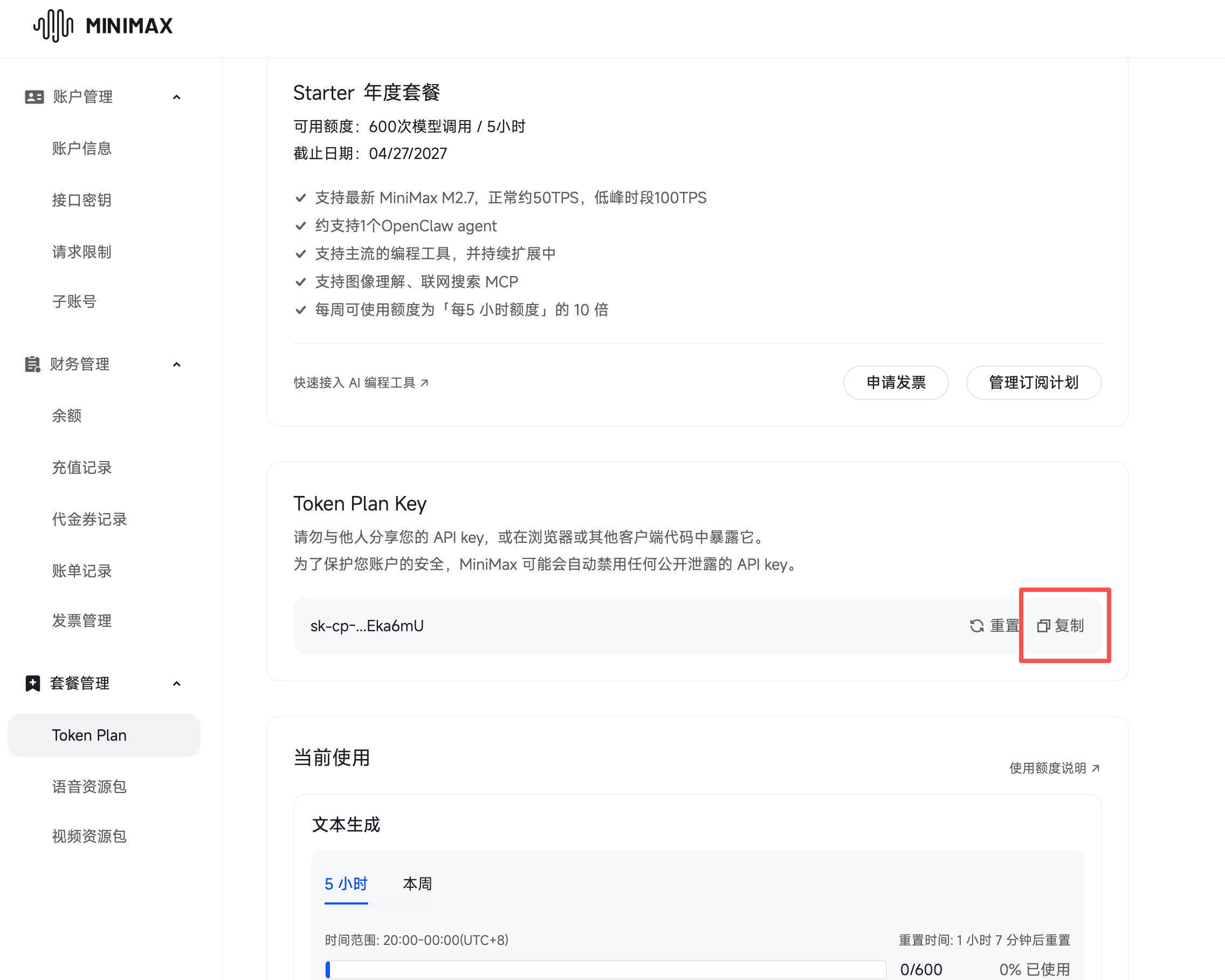Copy the Token Plan Key
Viewport: 1225px width, 980px height.
(1064, 625)
